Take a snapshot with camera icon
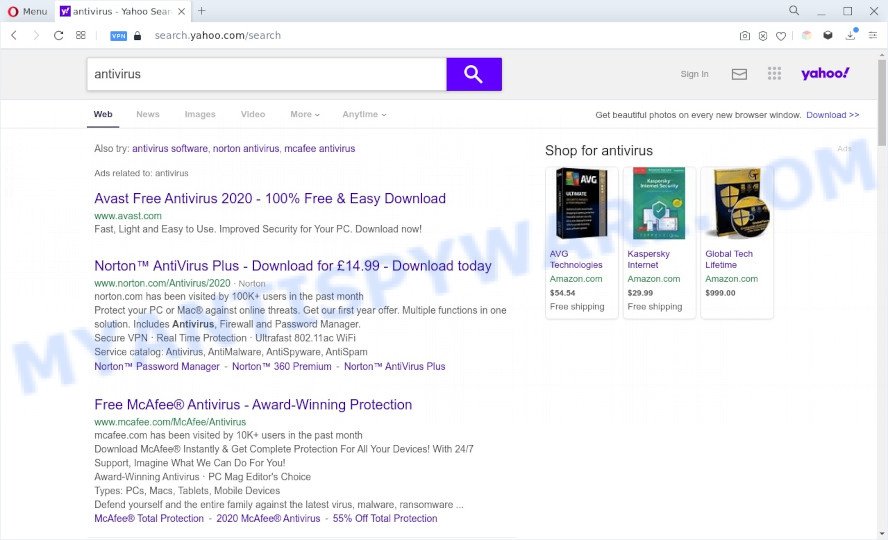This screenshot has width=888, height=540. point(745,36)
